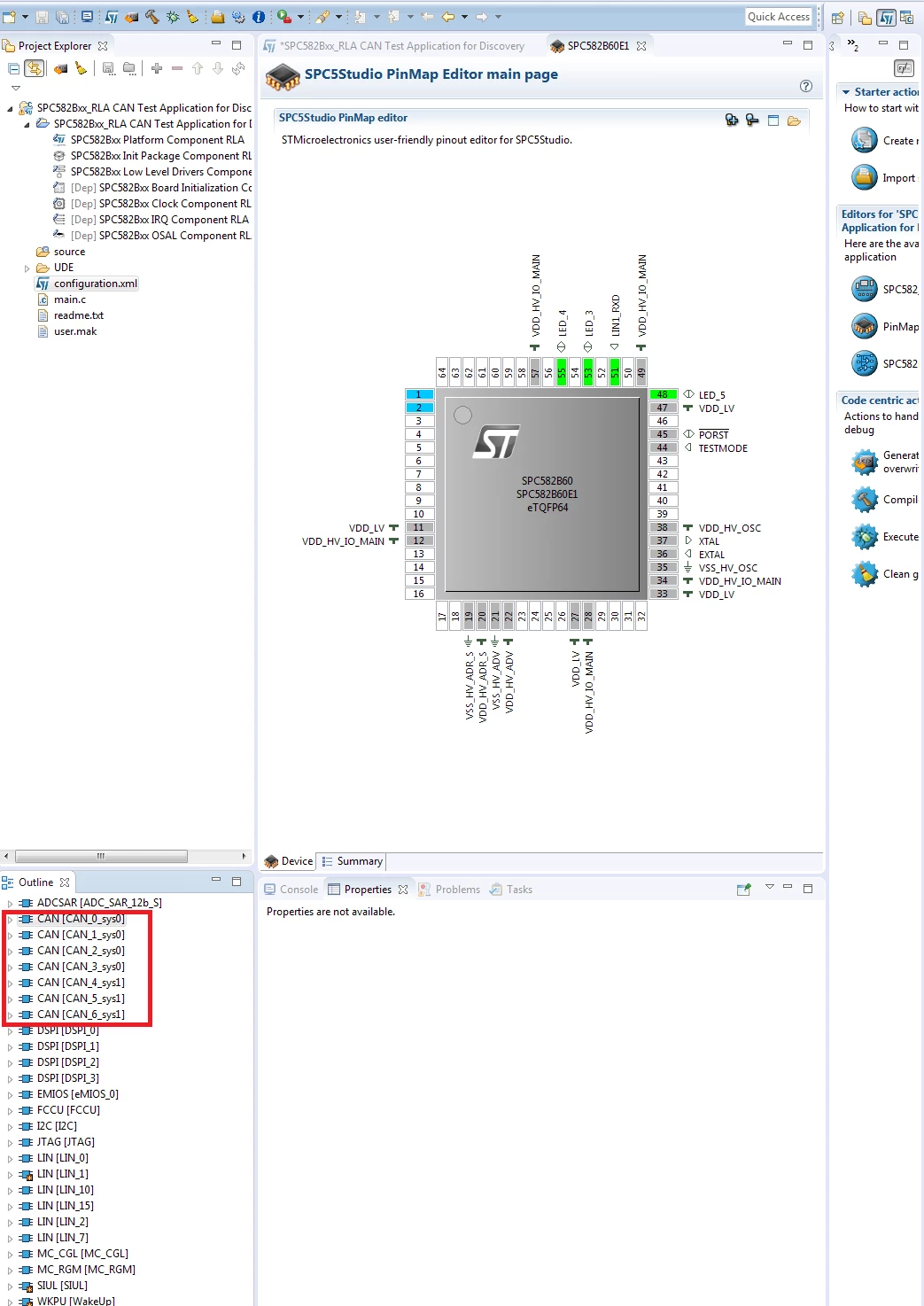The height and width of the screenshot is (1306, 924).
Task: Open configuration.xml in Project Explorer
Action: click(x=87, y=284)
